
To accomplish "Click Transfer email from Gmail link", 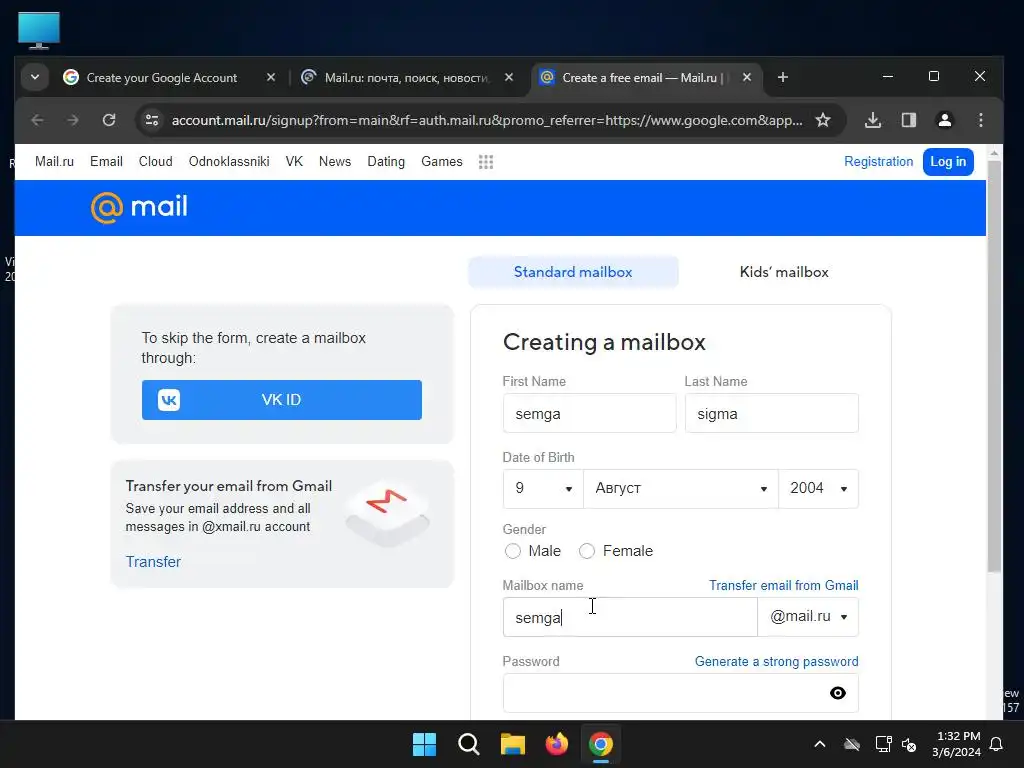I will pos(784,585).
